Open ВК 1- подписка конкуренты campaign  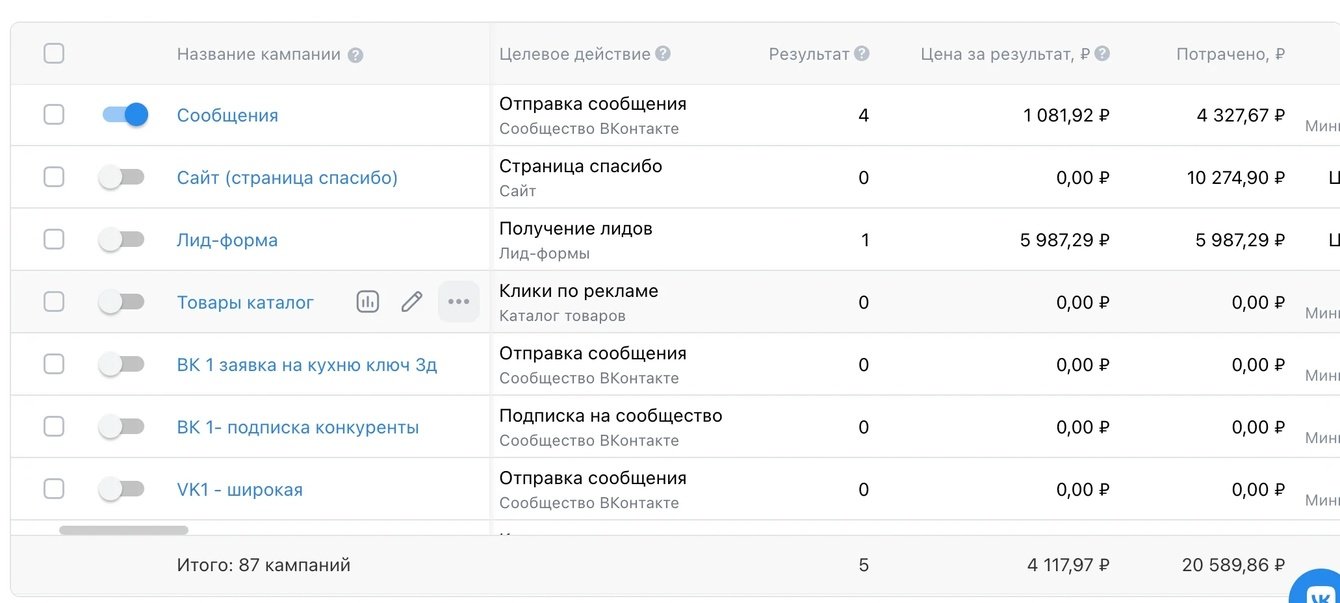(297, 428)
